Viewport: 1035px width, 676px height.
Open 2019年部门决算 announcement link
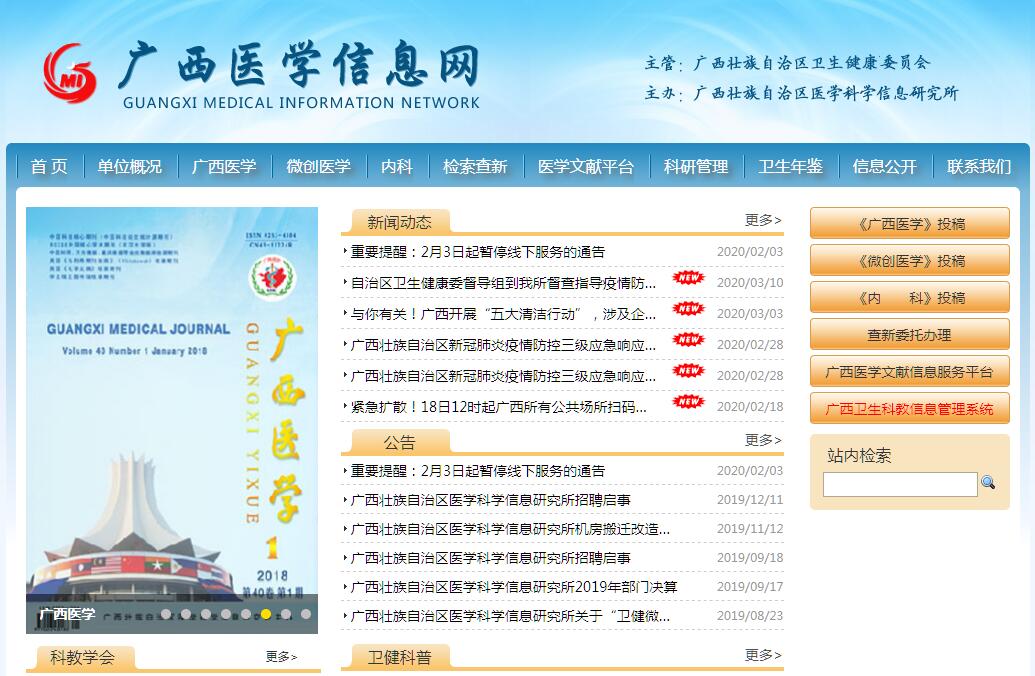coord(513,587)
